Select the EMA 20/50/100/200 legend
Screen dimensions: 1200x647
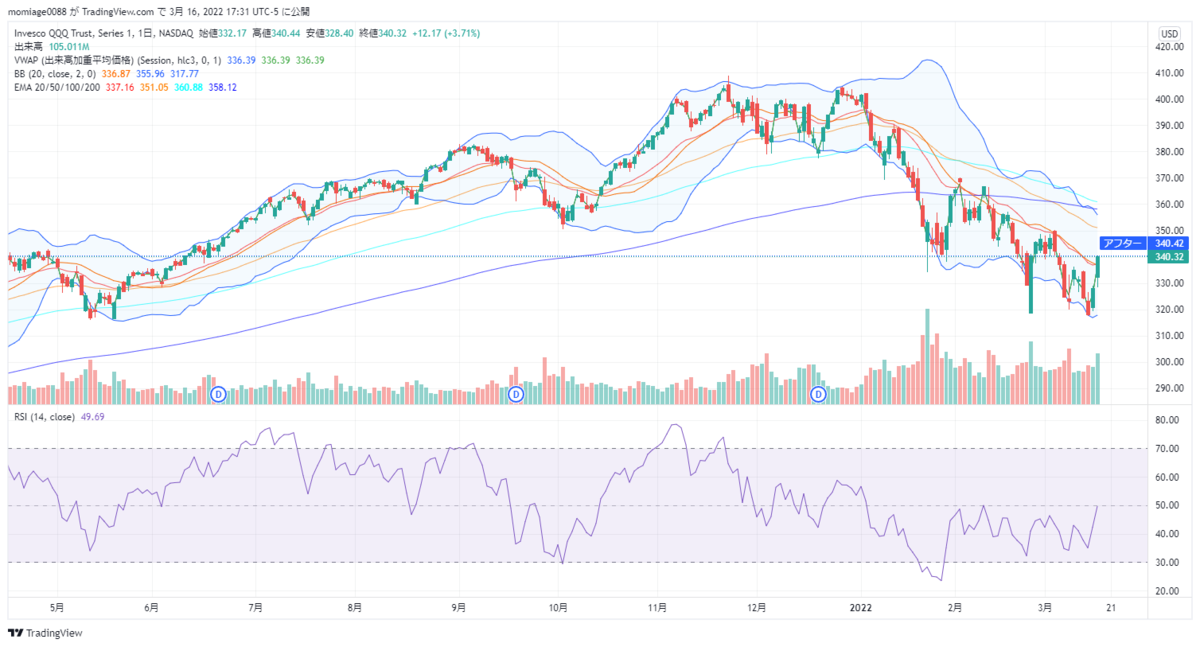click(57, 87)
